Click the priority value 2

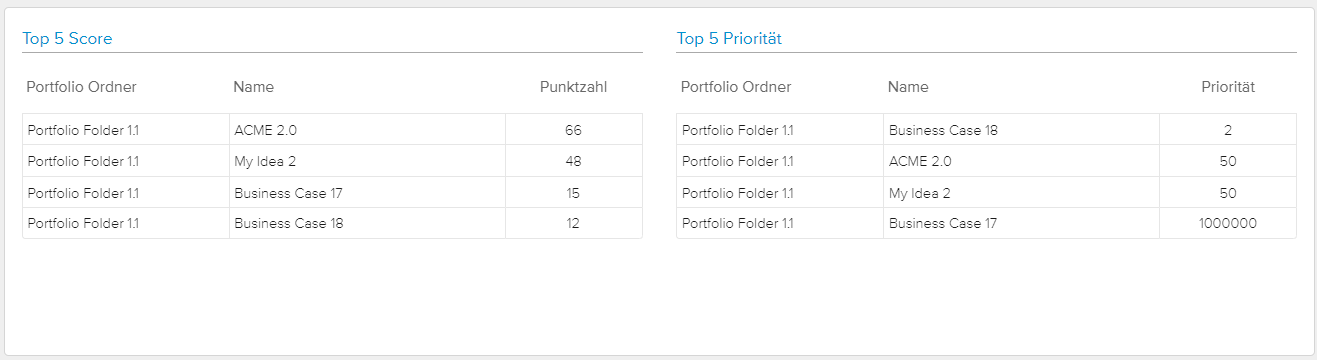click(x=1228, y=130)
